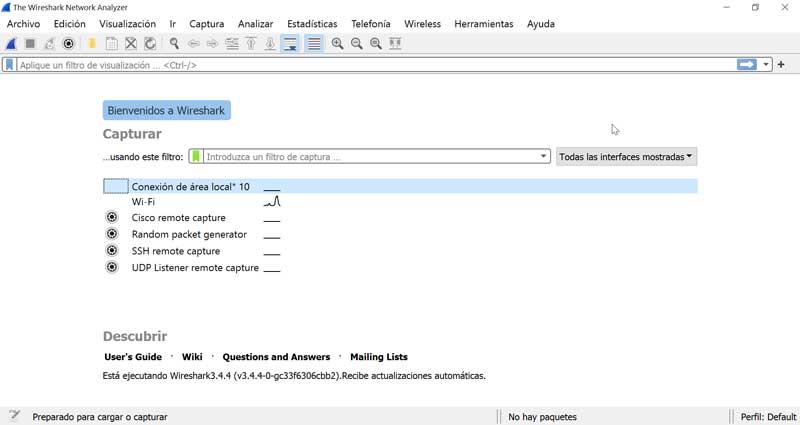Screen dimensions: 800x425
Task: Click the expert information status bar icon
Action: (x=14, y=416)
